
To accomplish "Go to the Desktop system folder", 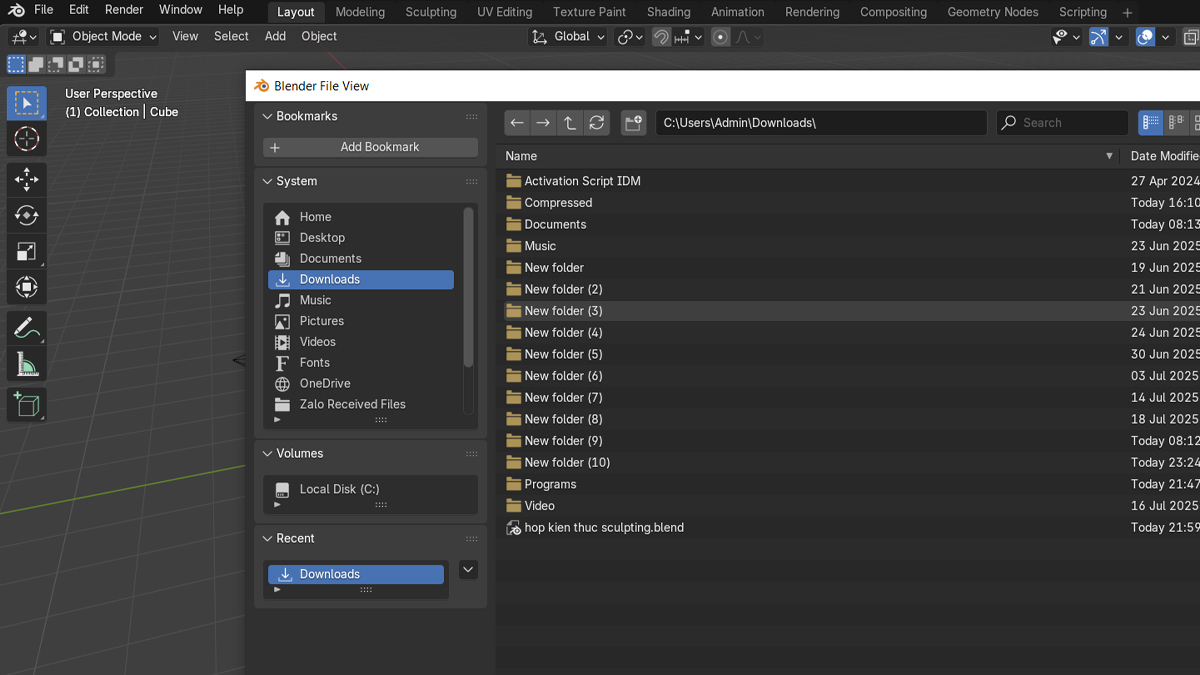I will [x=361, y=238].
